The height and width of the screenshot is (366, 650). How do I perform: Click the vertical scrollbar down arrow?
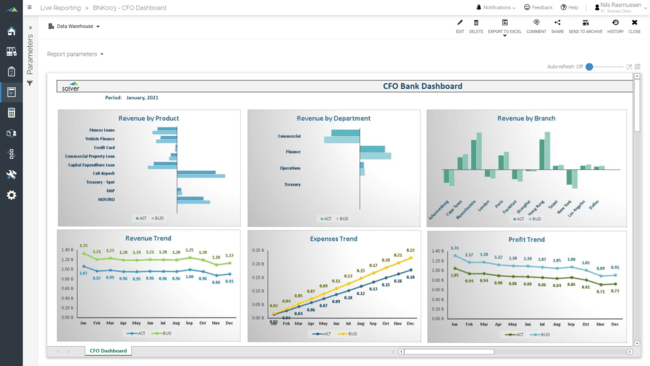(x=637, y=343)
